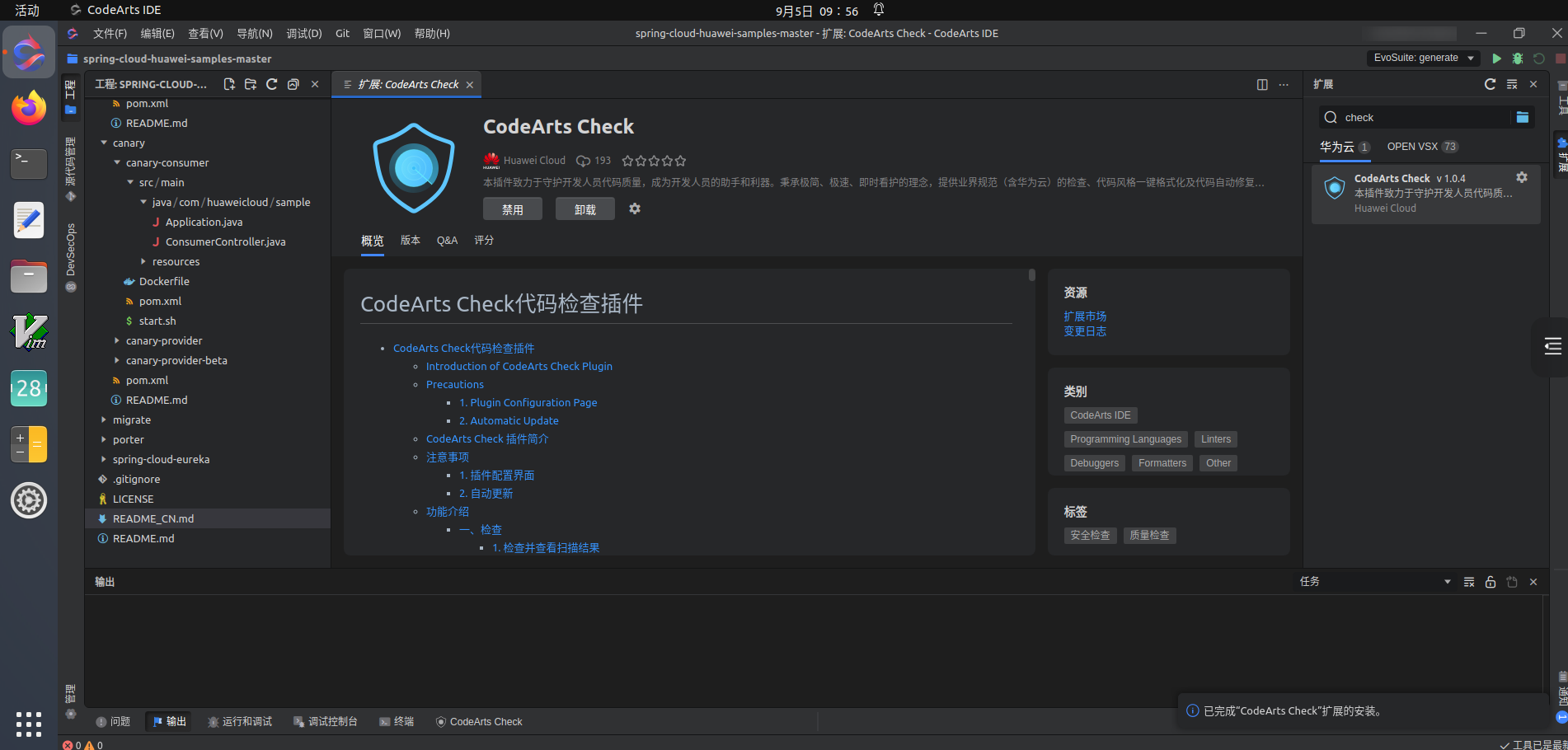Launch Terminal from the Ubuntu dock

click(x=29, y=164)
